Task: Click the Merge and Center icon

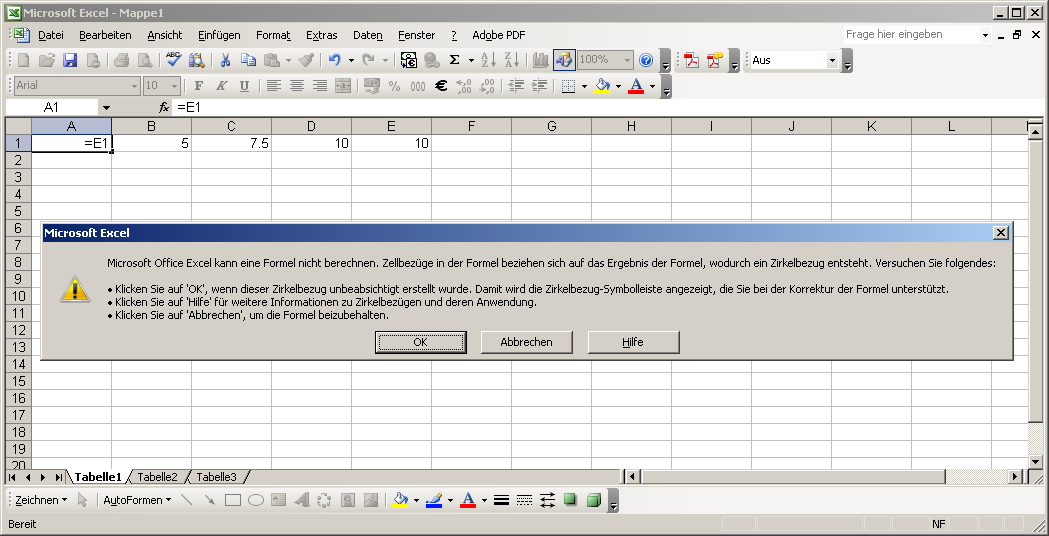Action: point(343,86)
